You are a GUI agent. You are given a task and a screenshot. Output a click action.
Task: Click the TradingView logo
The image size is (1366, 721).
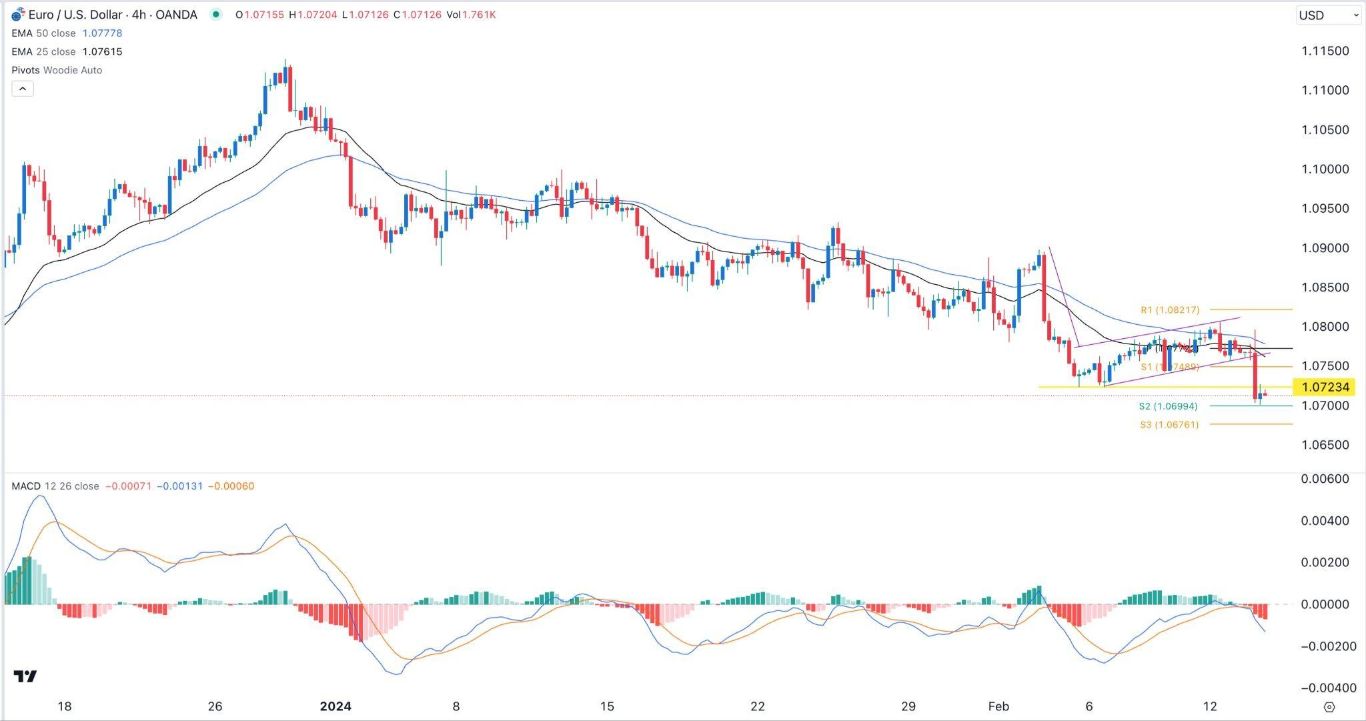pyautogui.click(x=26, y=677)
